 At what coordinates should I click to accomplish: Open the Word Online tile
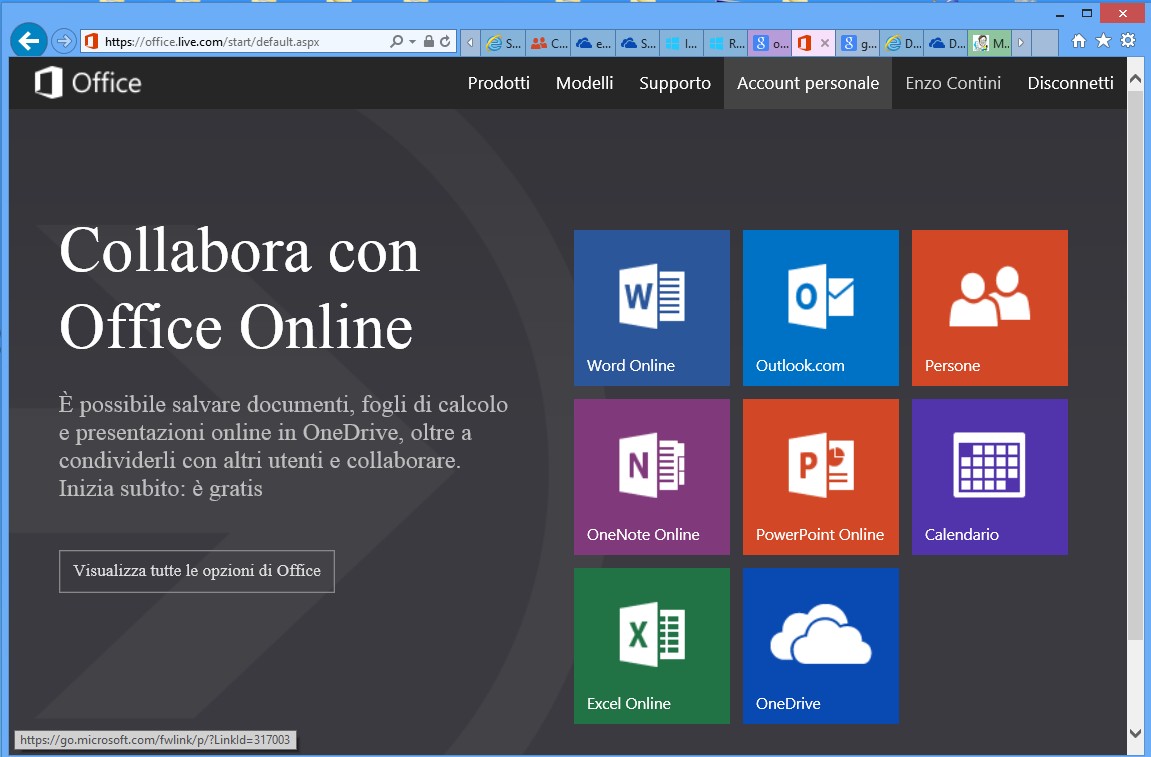[x=651, y=307]
